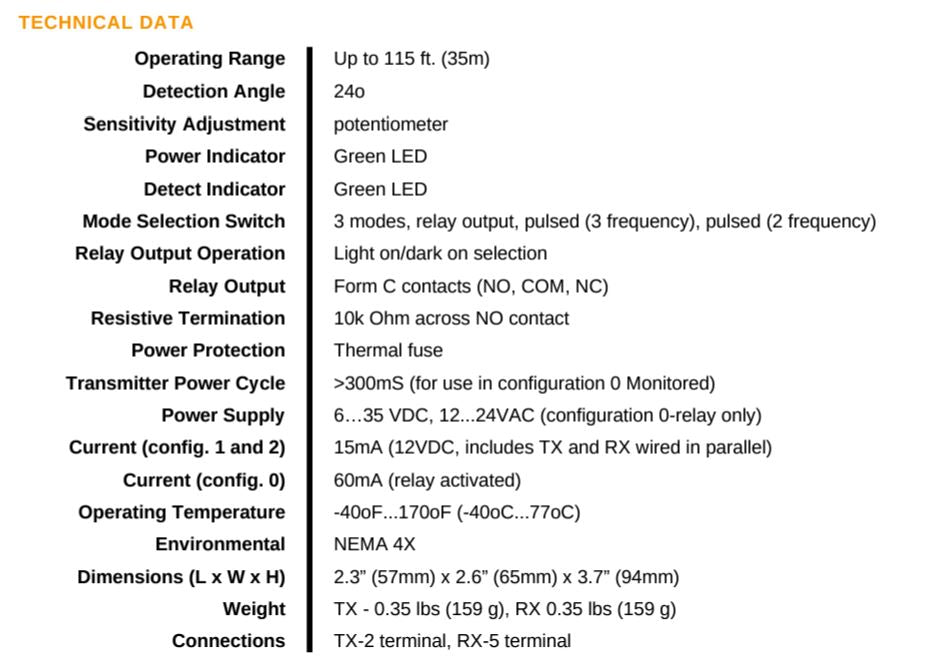951x660 pixels.
Task: Click the 'potentiometer' value text
Action: (391, 124)
